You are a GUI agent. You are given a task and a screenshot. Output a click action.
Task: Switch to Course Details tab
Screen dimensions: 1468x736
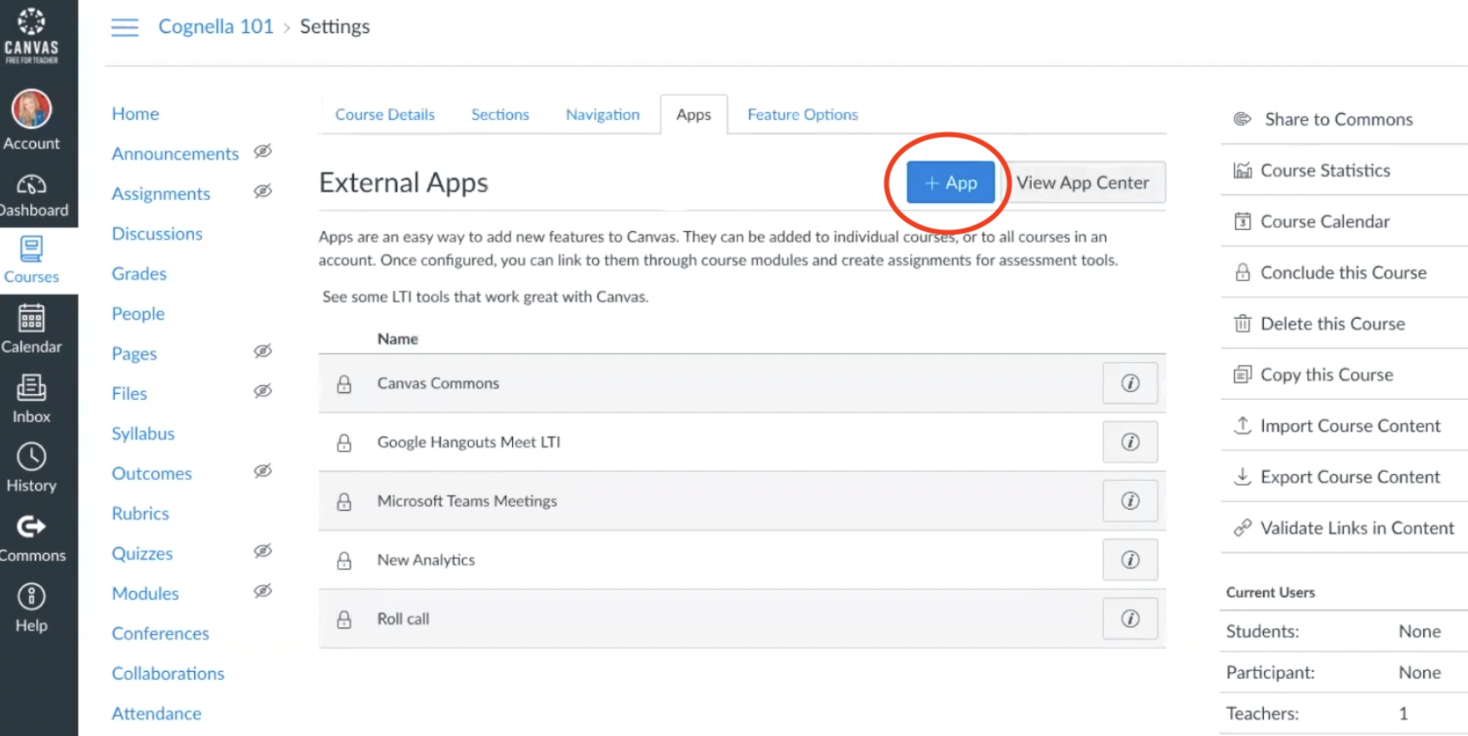click(385, 114)
